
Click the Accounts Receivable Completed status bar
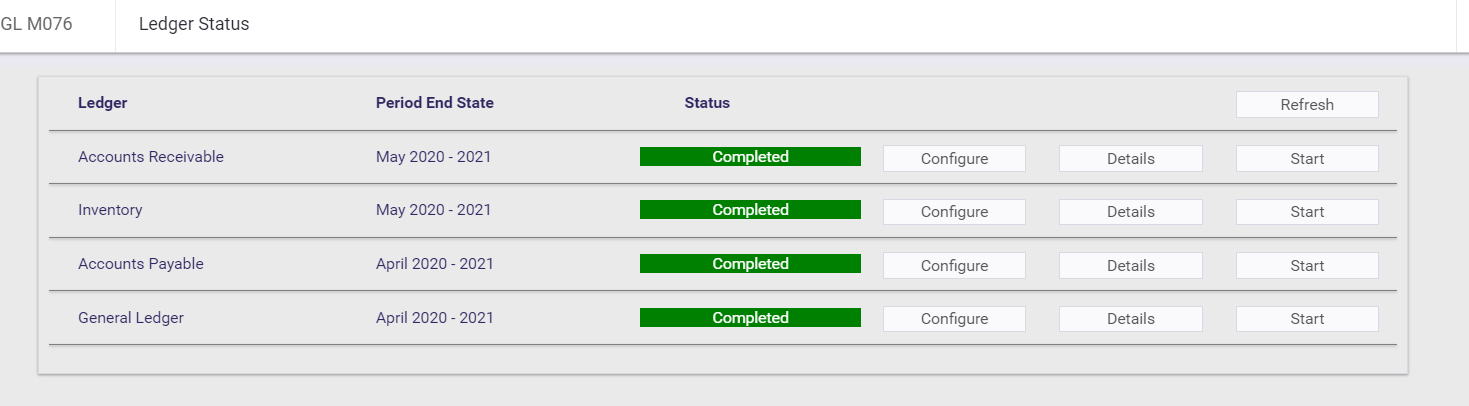click(750, 157)
